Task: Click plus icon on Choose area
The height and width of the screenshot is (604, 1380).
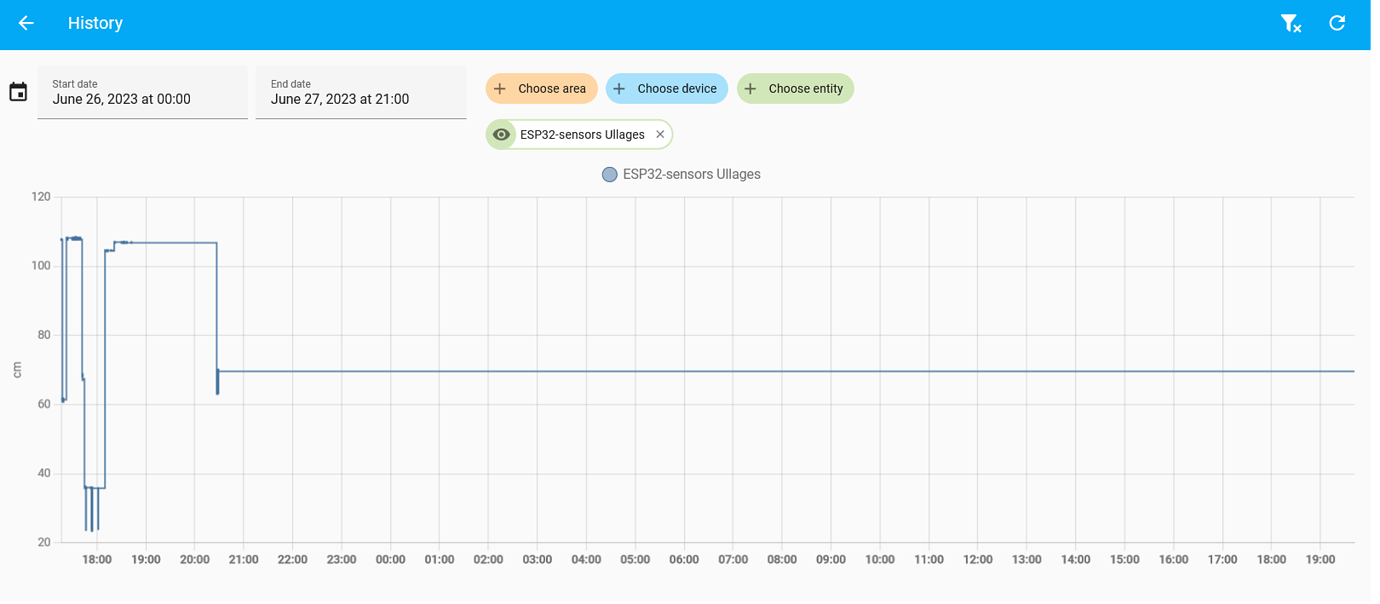Action: [501, 89]
